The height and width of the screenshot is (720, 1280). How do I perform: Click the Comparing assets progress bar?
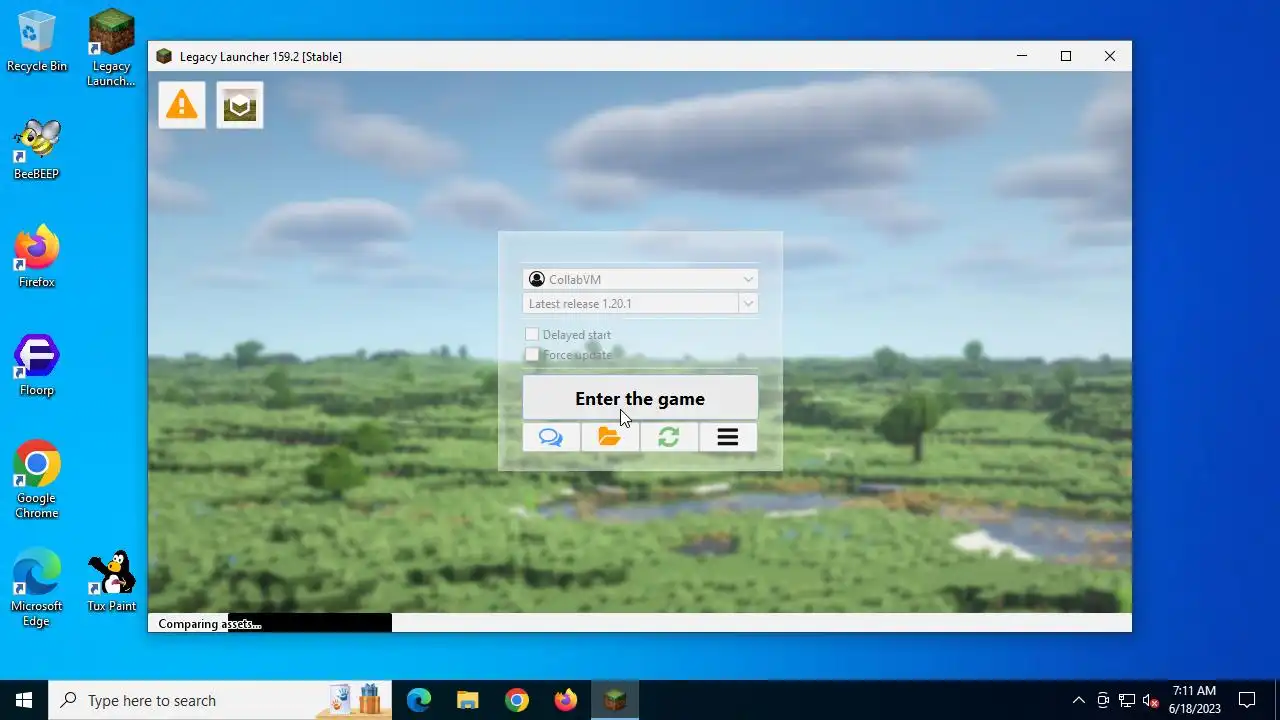(640, 623)
